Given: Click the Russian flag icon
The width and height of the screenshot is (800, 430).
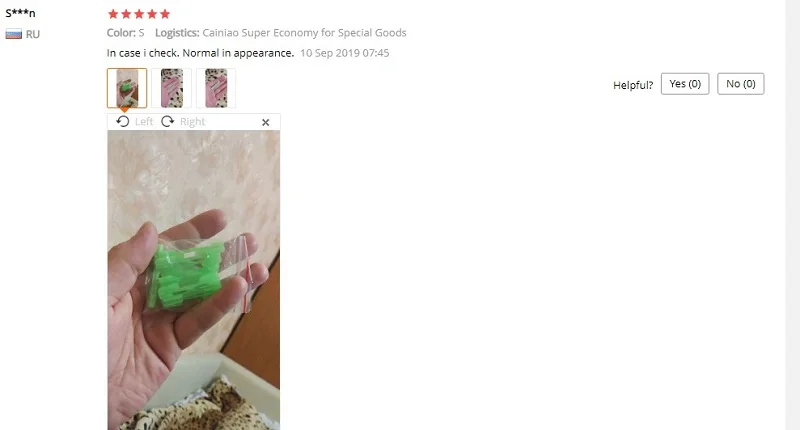Looking at the screenshot, I should pos(14,34).
